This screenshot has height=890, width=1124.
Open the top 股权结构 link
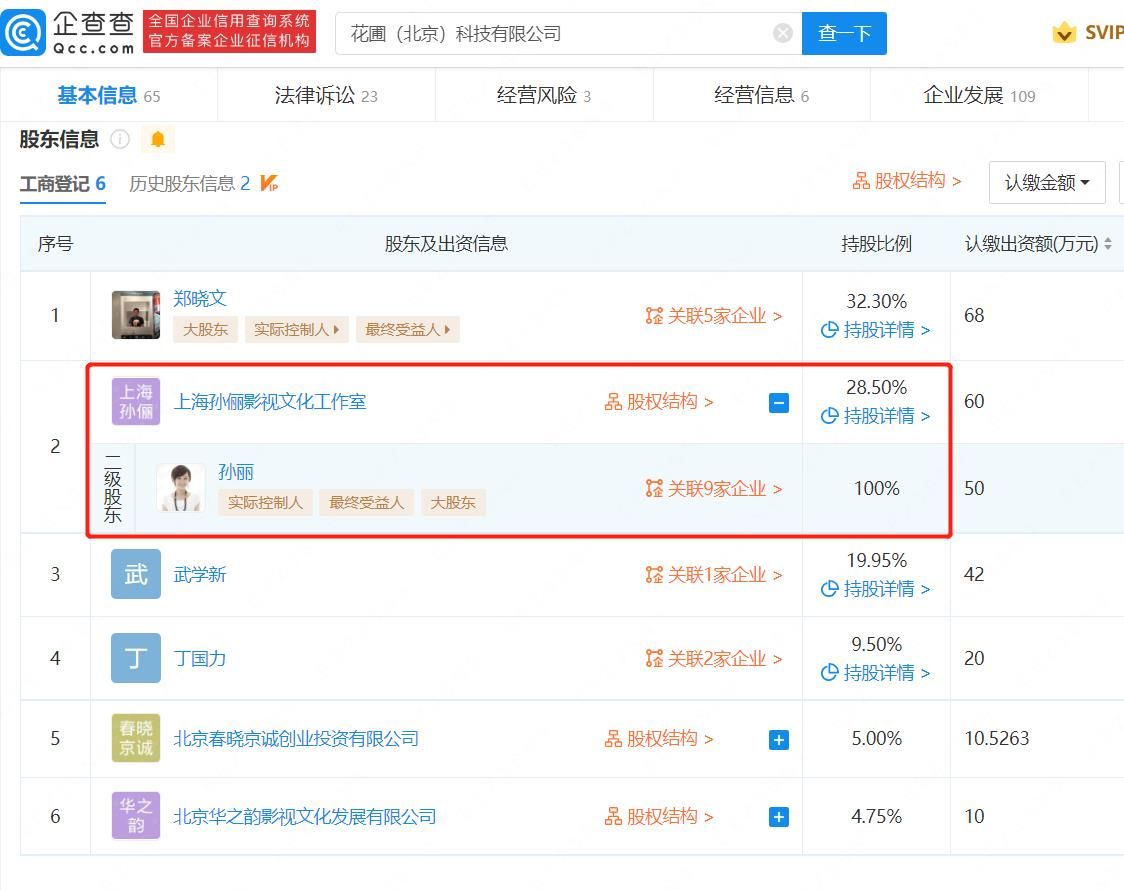pyautogui.click(x=906, y=181)
